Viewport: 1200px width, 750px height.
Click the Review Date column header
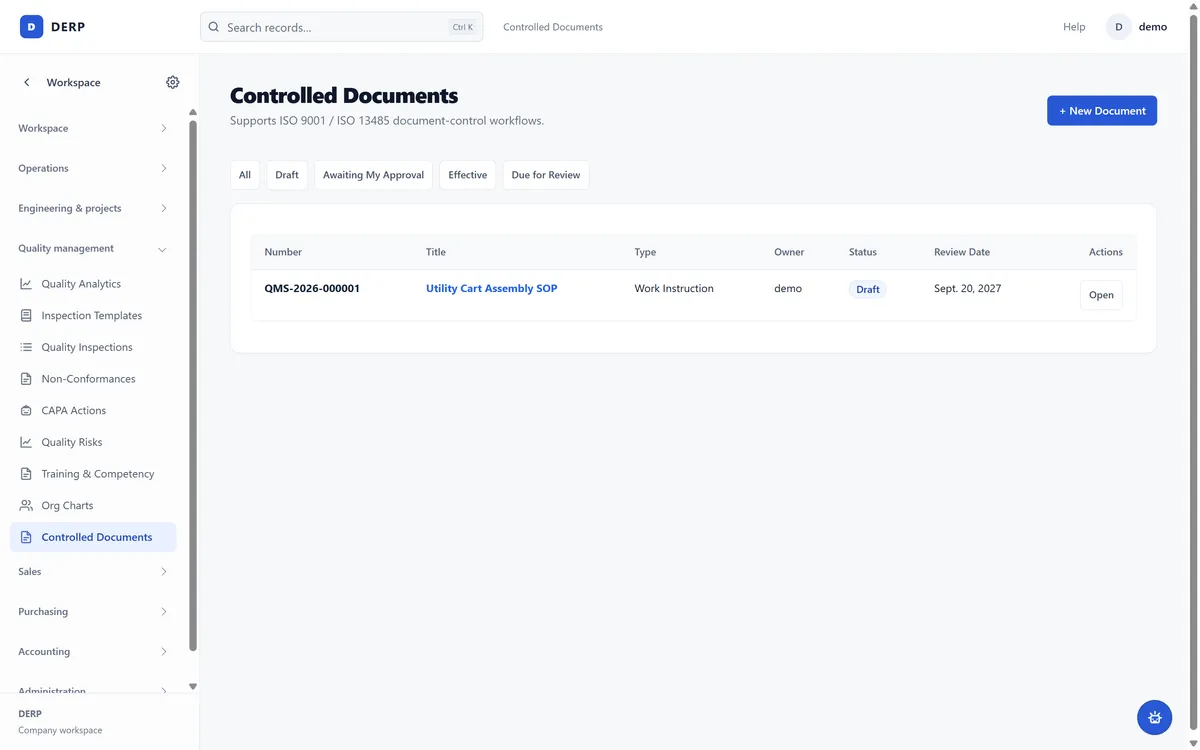point(962,252)
